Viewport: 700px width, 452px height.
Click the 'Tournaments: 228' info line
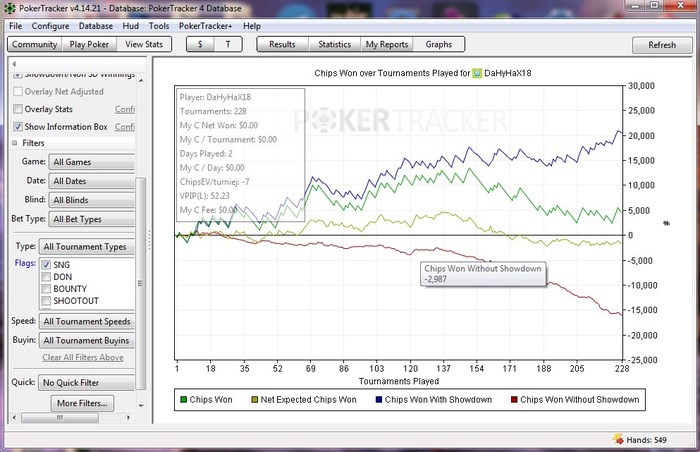pos(213,111)
